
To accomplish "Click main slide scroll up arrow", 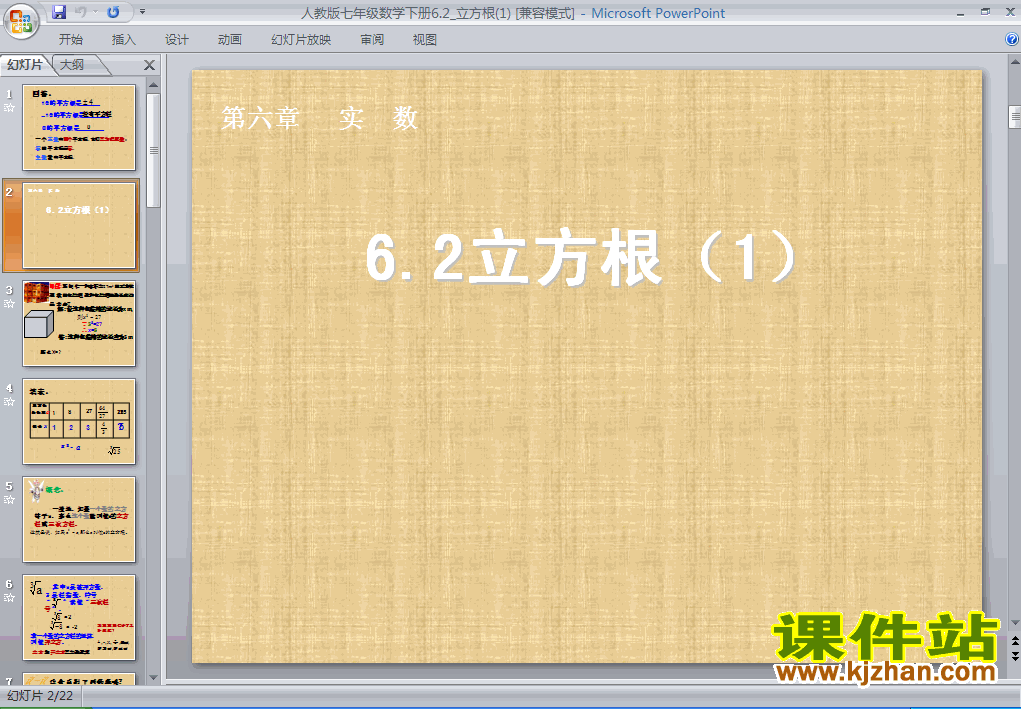I will click(x=1014, y=62).
